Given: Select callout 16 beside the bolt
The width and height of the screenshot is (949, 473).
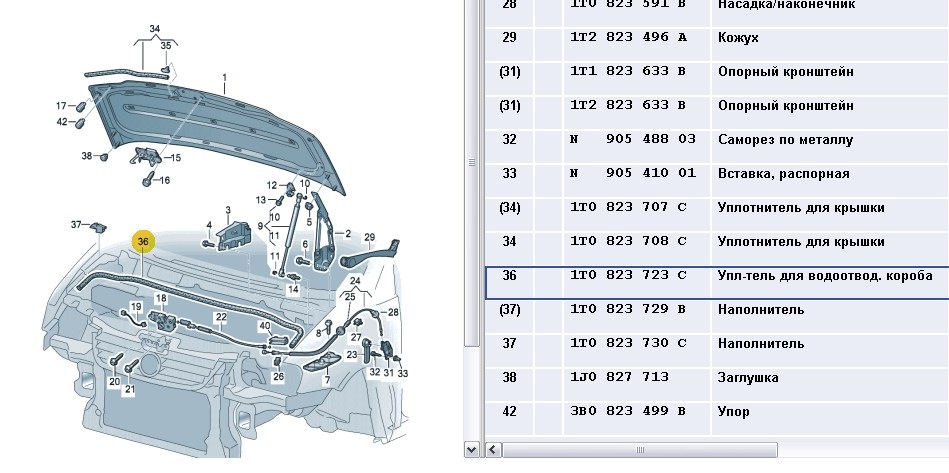Looking at the screenshot, I should [x=164, y=180].
